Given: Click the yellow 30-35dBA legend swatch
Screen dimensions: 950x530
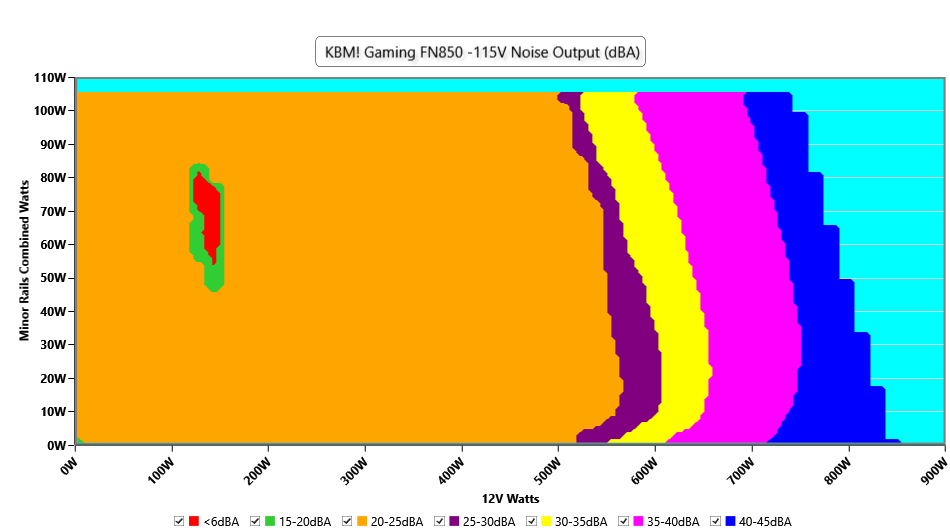Looking at the screenshot, I should point(546,521).
